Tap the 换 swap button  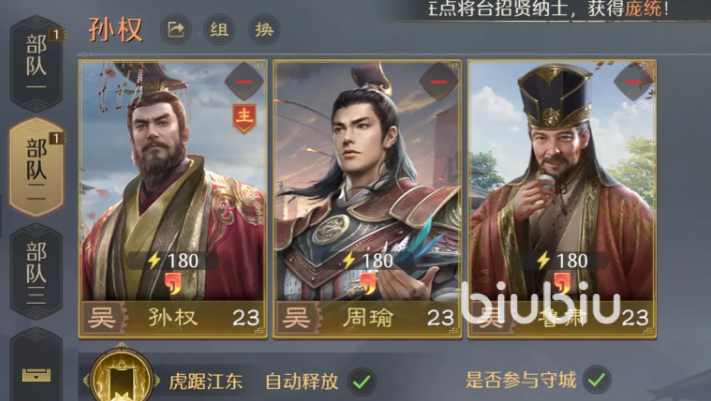264,30
